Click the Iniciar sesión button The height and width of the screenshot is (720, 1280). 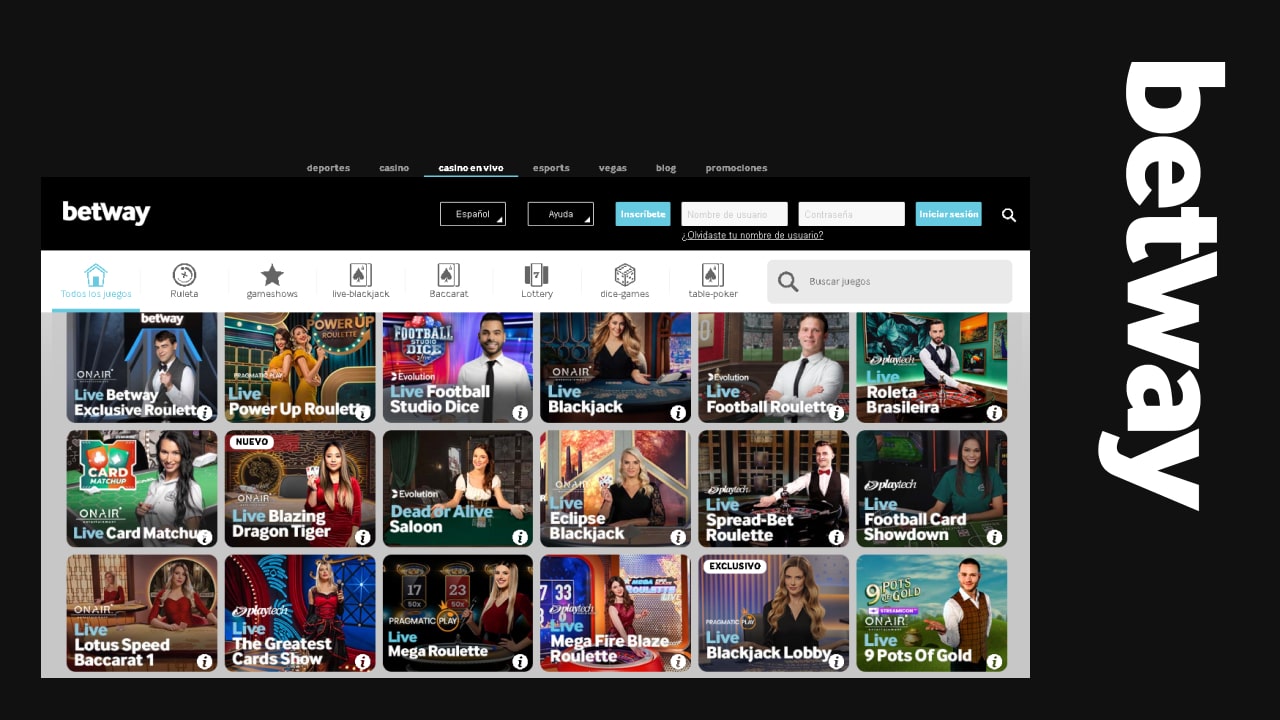coord(949,214)
